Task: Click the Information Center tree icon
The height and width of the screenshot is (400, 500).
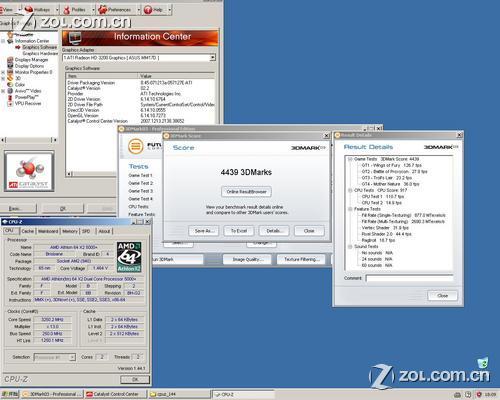Action: [x=10, y=41]
